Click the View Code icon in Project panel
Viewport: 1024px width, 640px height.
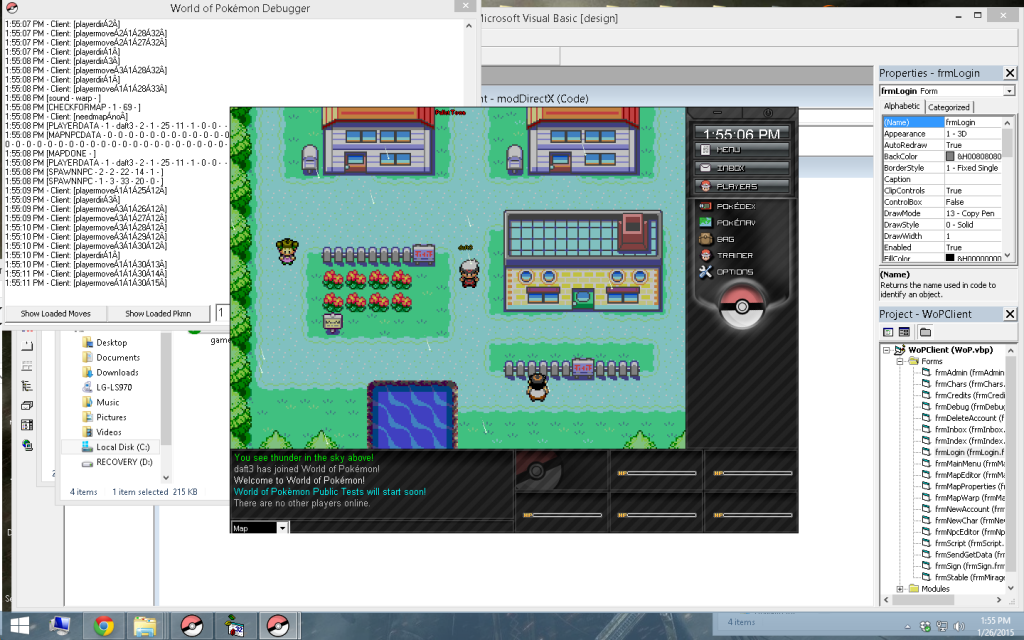tap(888, 332)
